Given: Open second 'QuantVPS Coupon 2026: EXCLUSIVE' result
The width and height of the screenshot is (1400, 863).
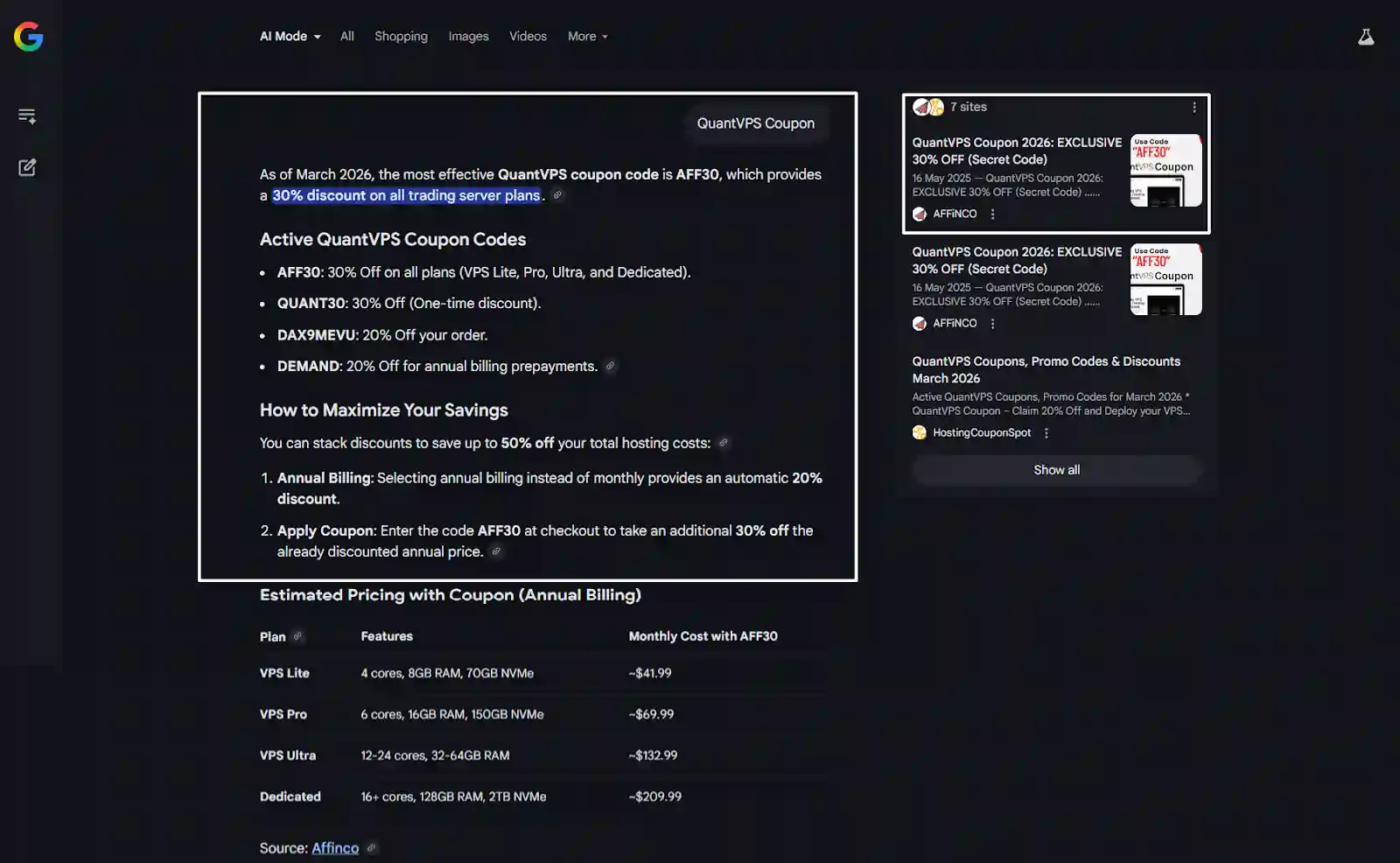Looking at the screenshot, I should [x=1017, y=260].
